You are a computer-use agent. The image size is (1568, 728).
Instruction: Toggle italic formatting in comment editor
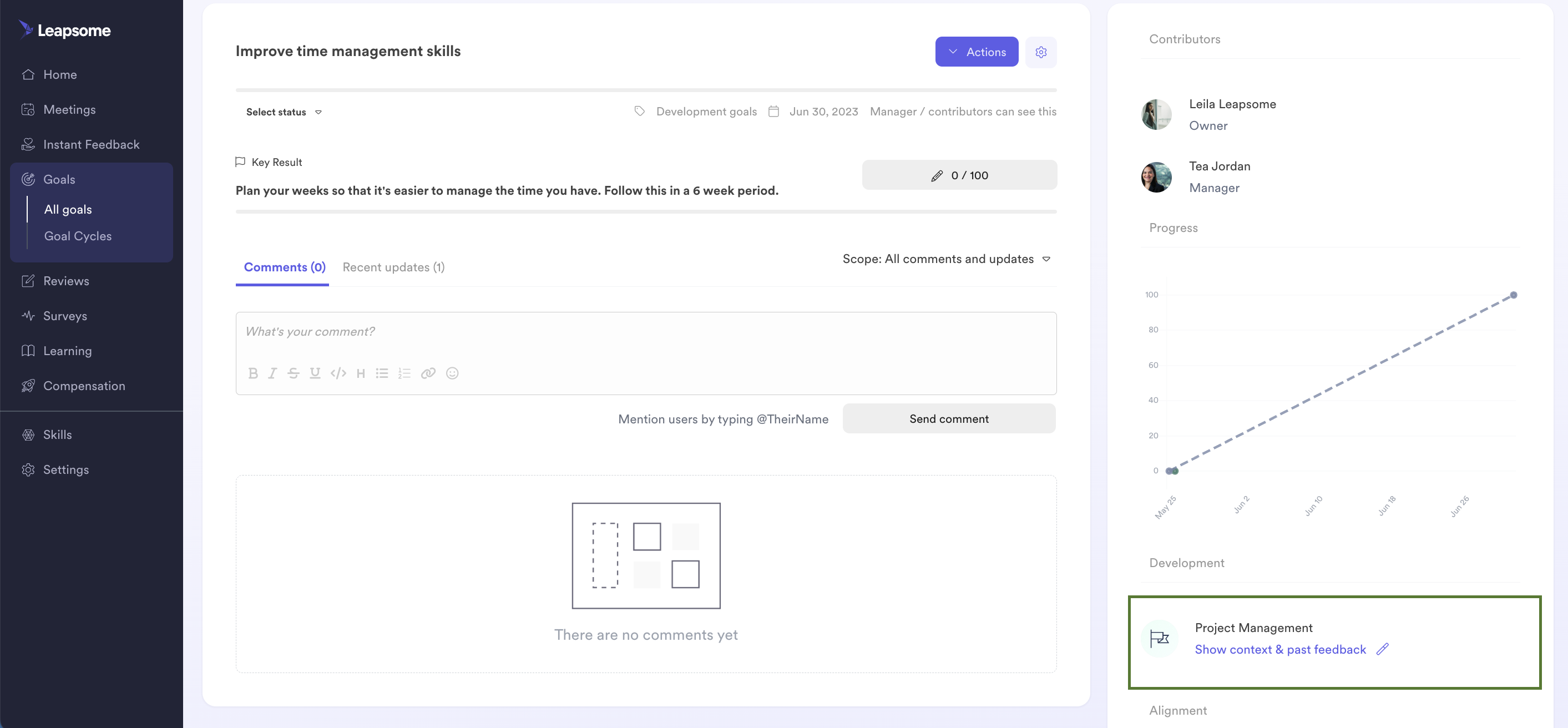272,373
